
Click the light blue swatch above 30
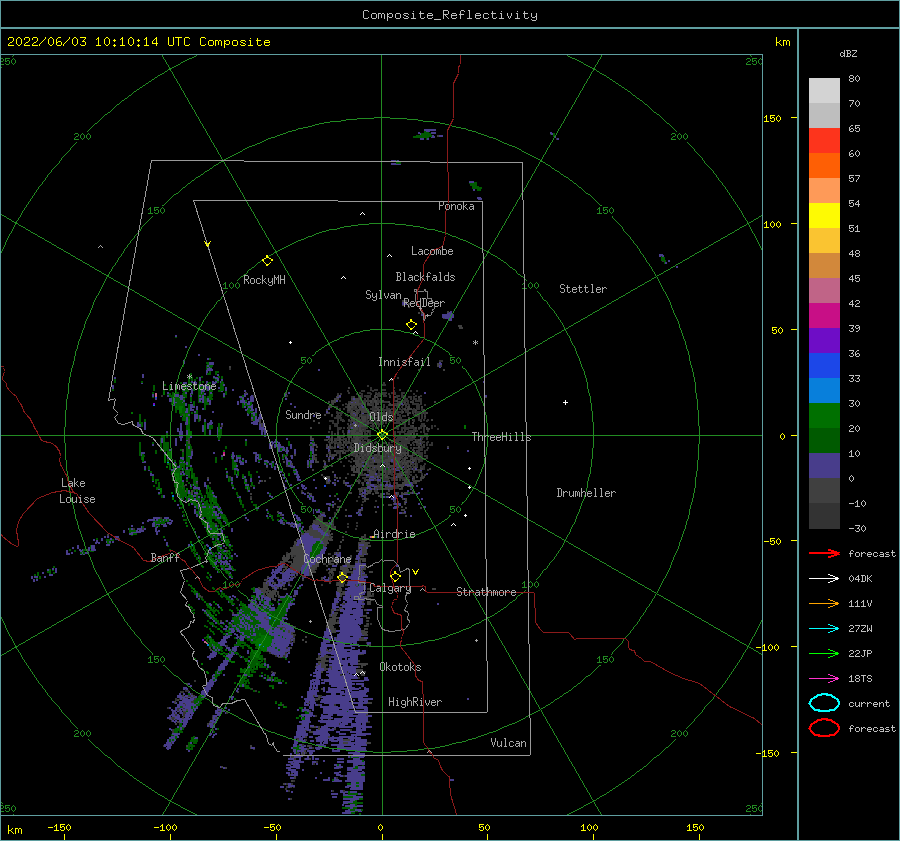[x=824, y=390]
